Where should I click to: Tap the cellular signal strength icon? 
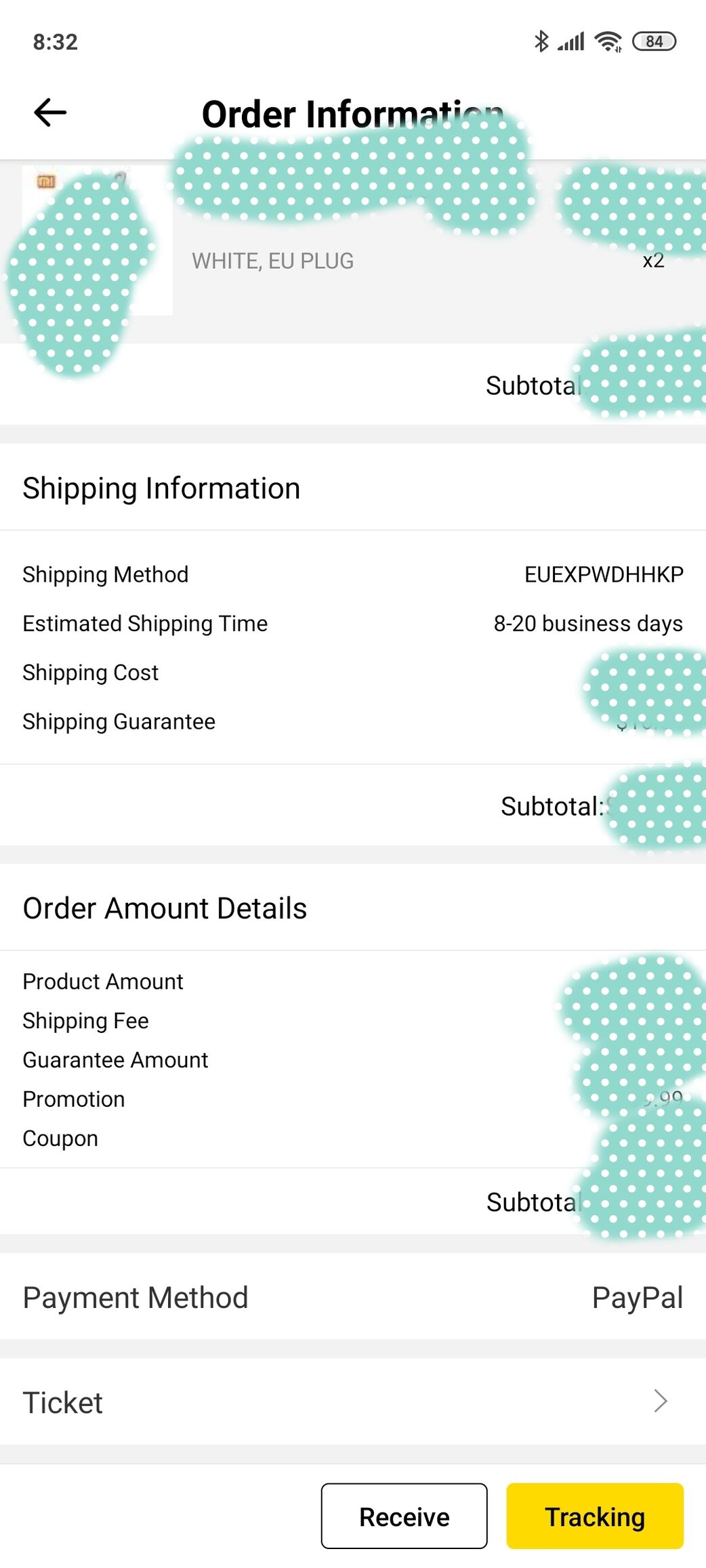(570, 42)
